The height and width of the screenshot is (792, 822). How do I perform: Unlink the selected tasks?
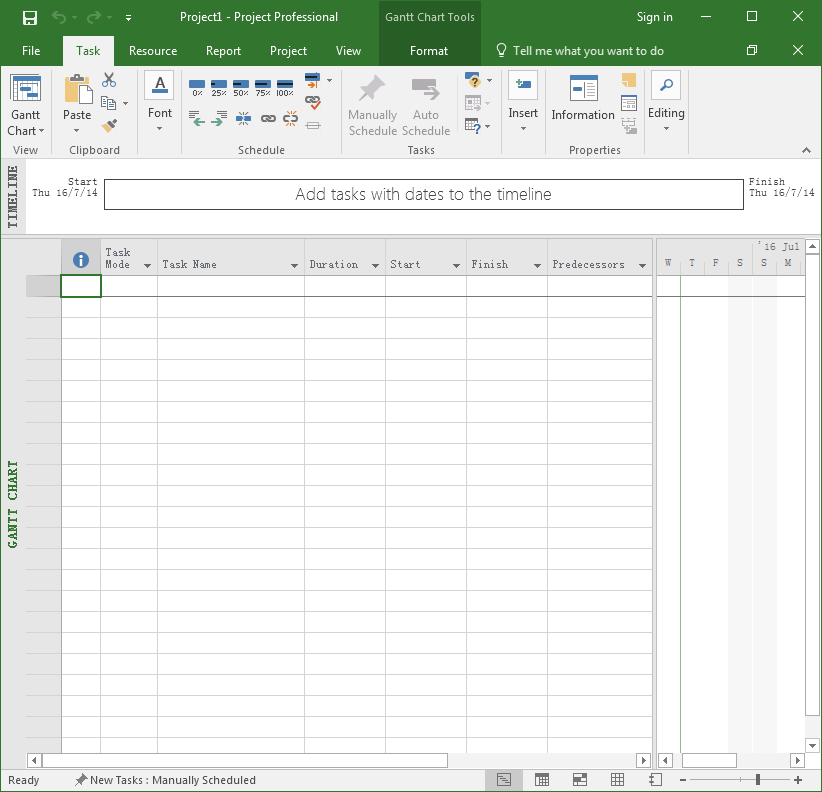[290, 119]
